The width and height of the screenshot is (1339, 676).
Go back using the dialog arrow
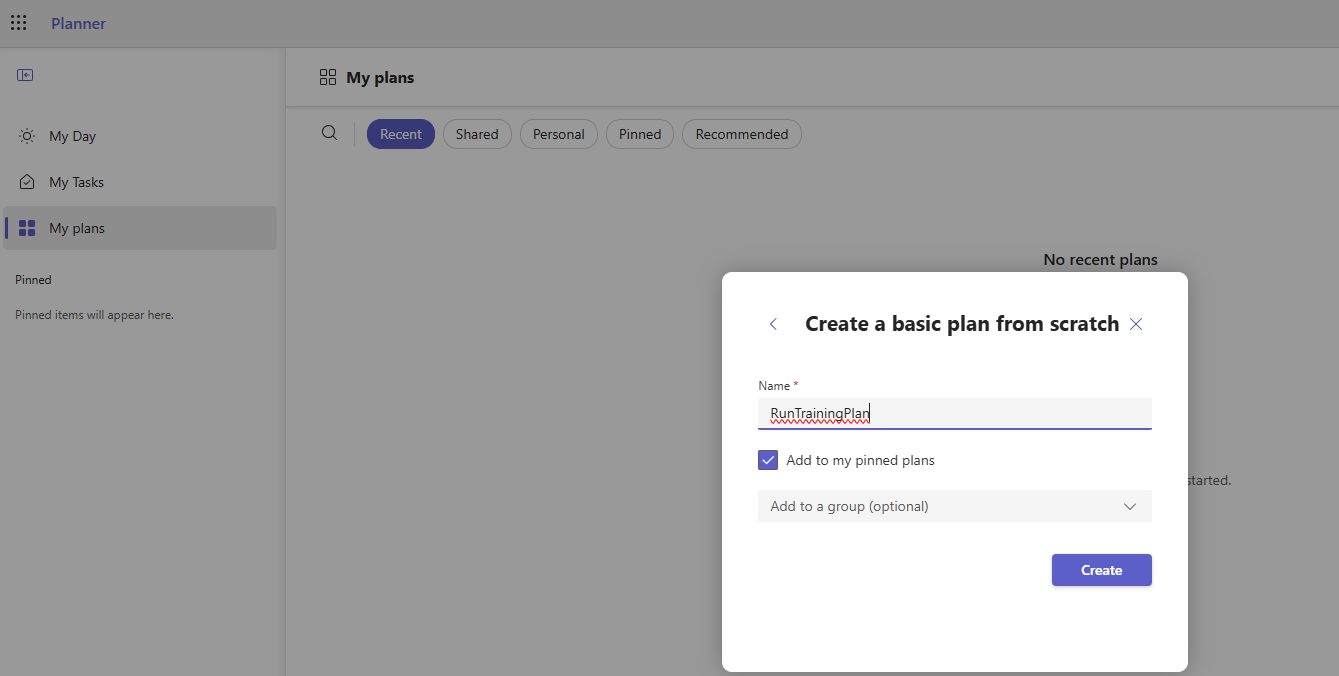(773, 324)
